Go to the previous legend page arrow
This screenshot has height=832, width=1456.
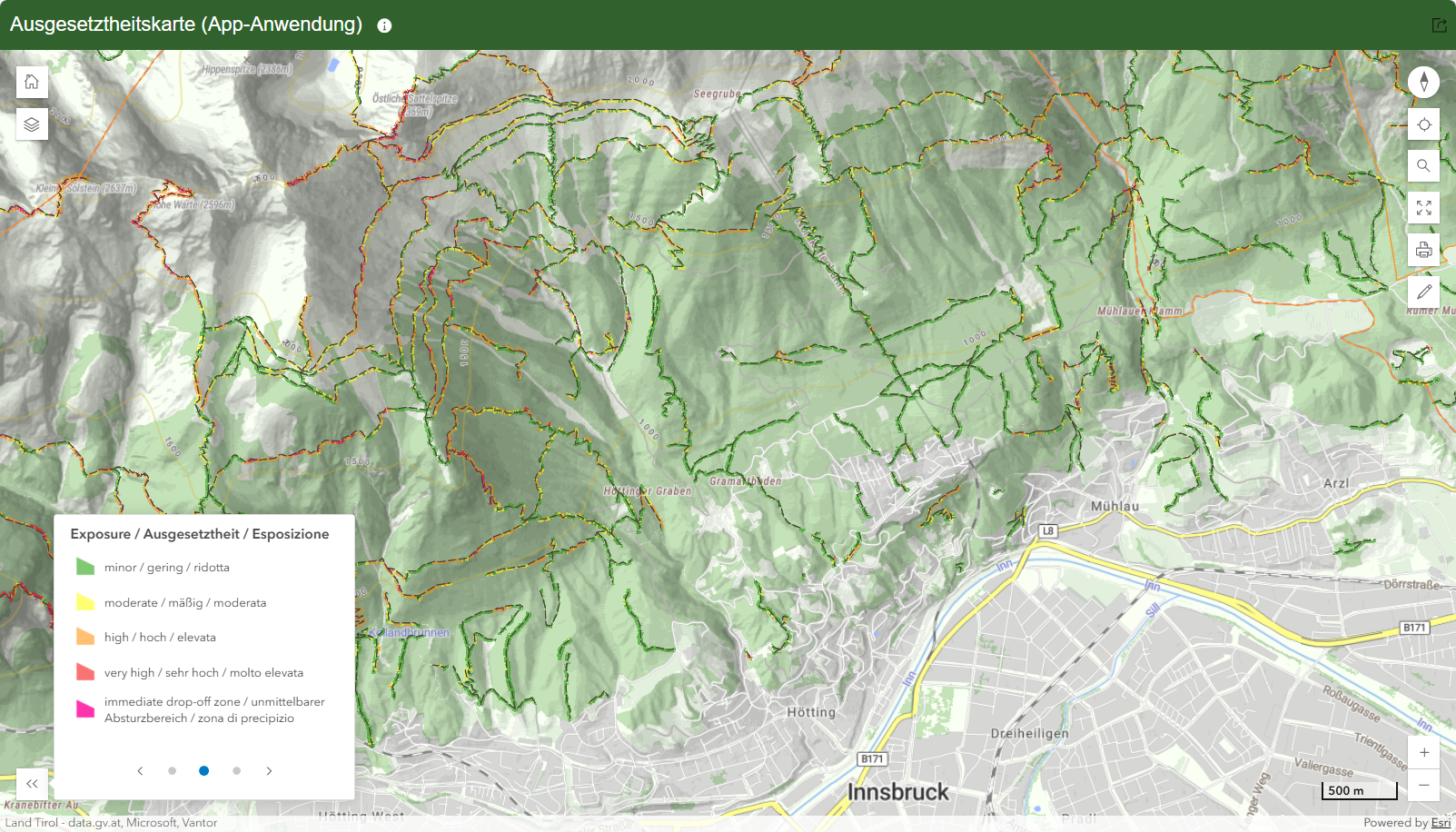[x=140, y=771]
